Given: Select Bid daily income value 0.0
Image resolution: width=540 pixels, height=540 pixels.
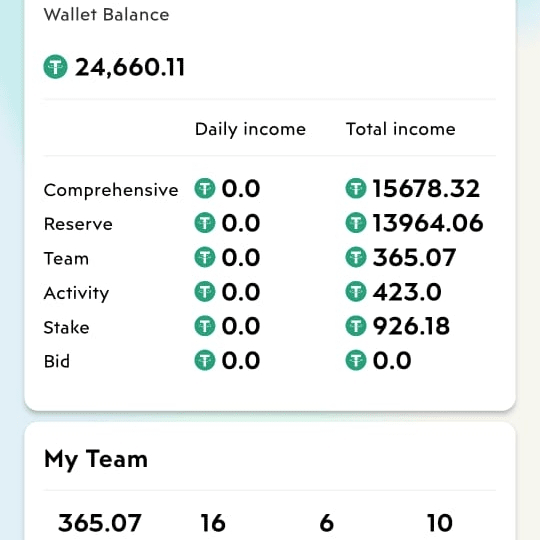Looking at the screenshot, I should (241, 361).
